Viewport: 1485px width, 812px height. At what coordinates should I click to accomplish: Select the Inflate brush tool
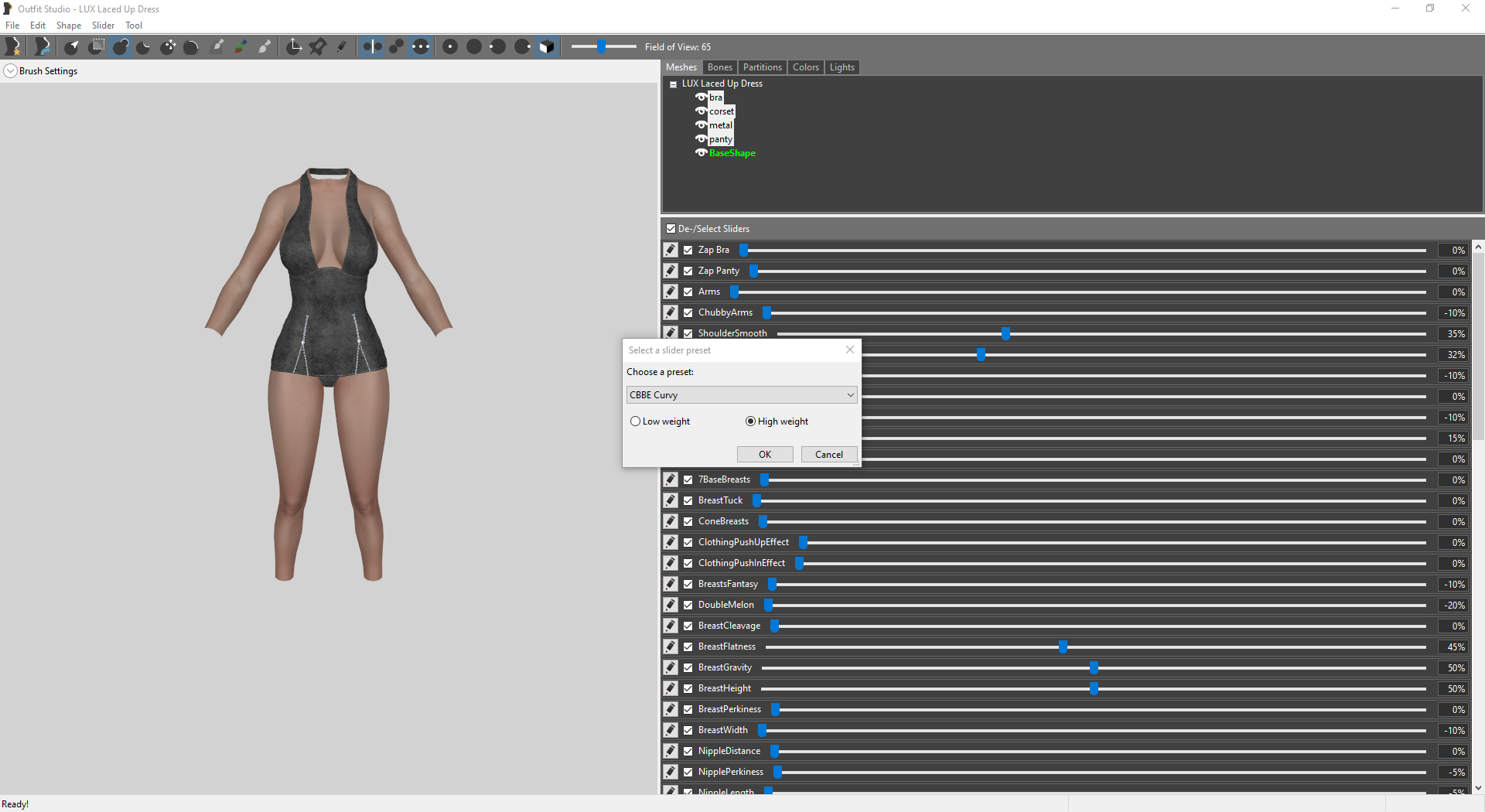point(121,47)
